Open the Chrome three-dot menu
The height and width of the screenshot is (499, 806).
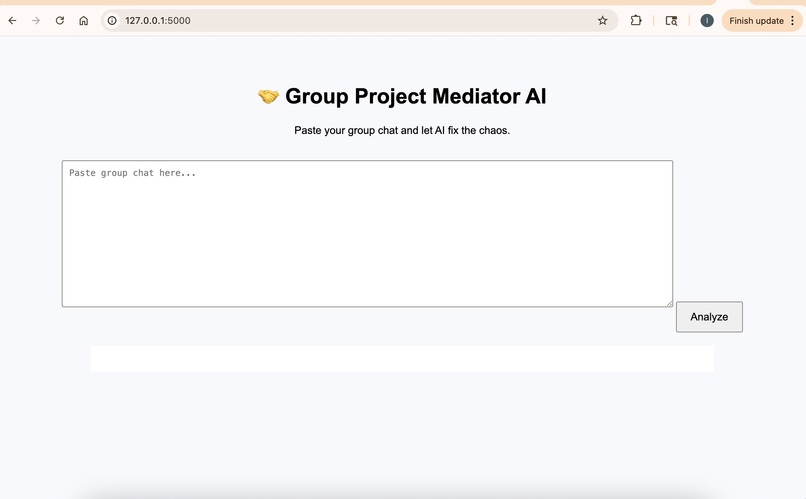(793, 21)
